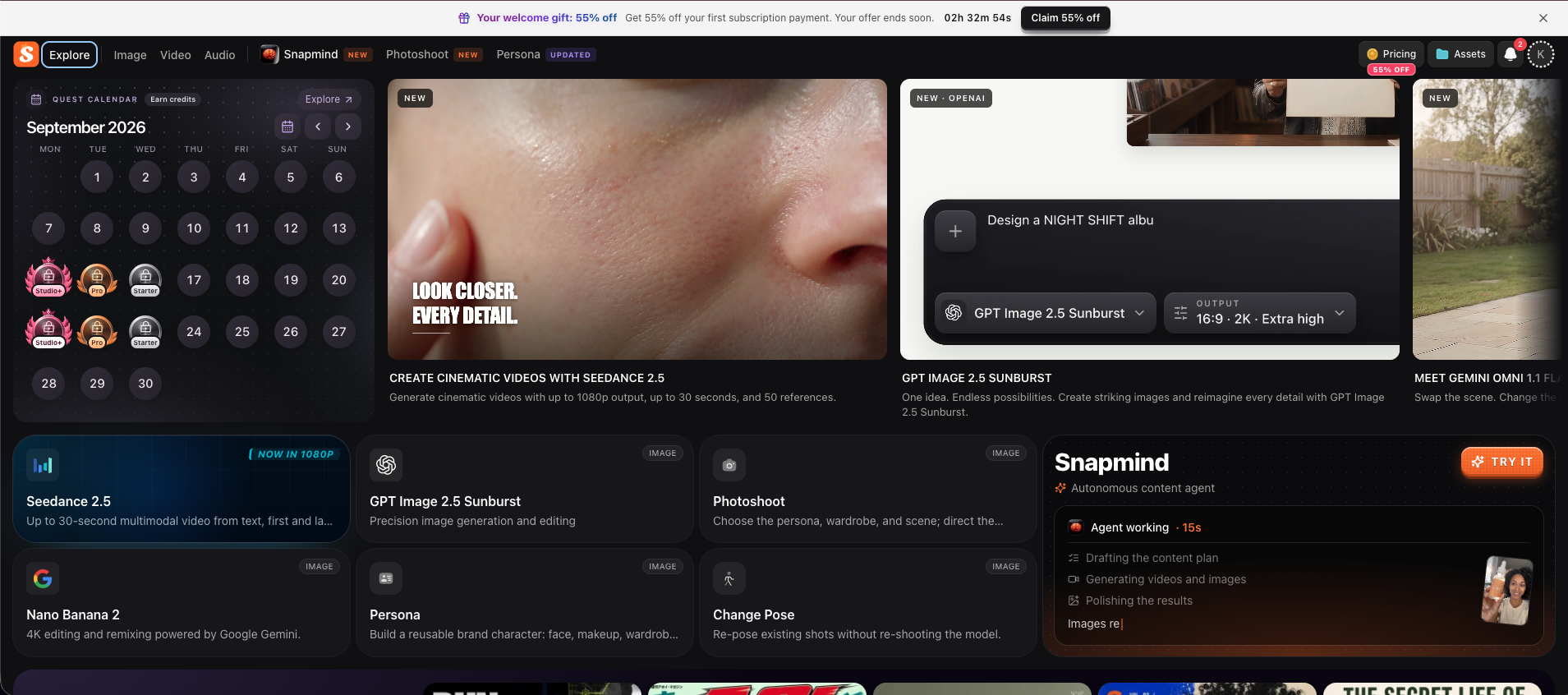
Task: Click the Earn credits pill
Action: pos(173,99)
